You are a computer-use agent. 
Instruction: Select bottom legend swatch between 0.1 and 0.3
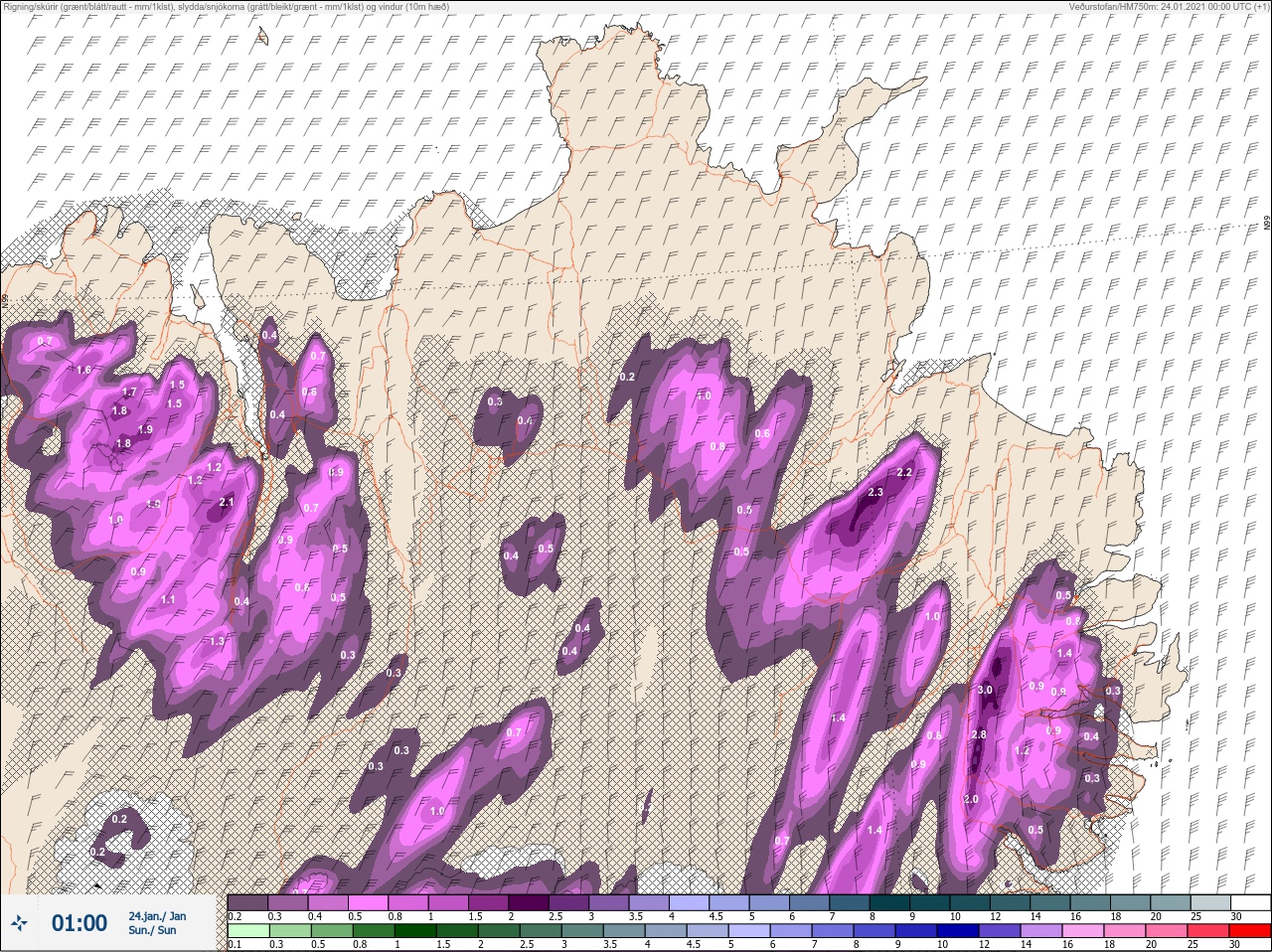pos(247,931)
